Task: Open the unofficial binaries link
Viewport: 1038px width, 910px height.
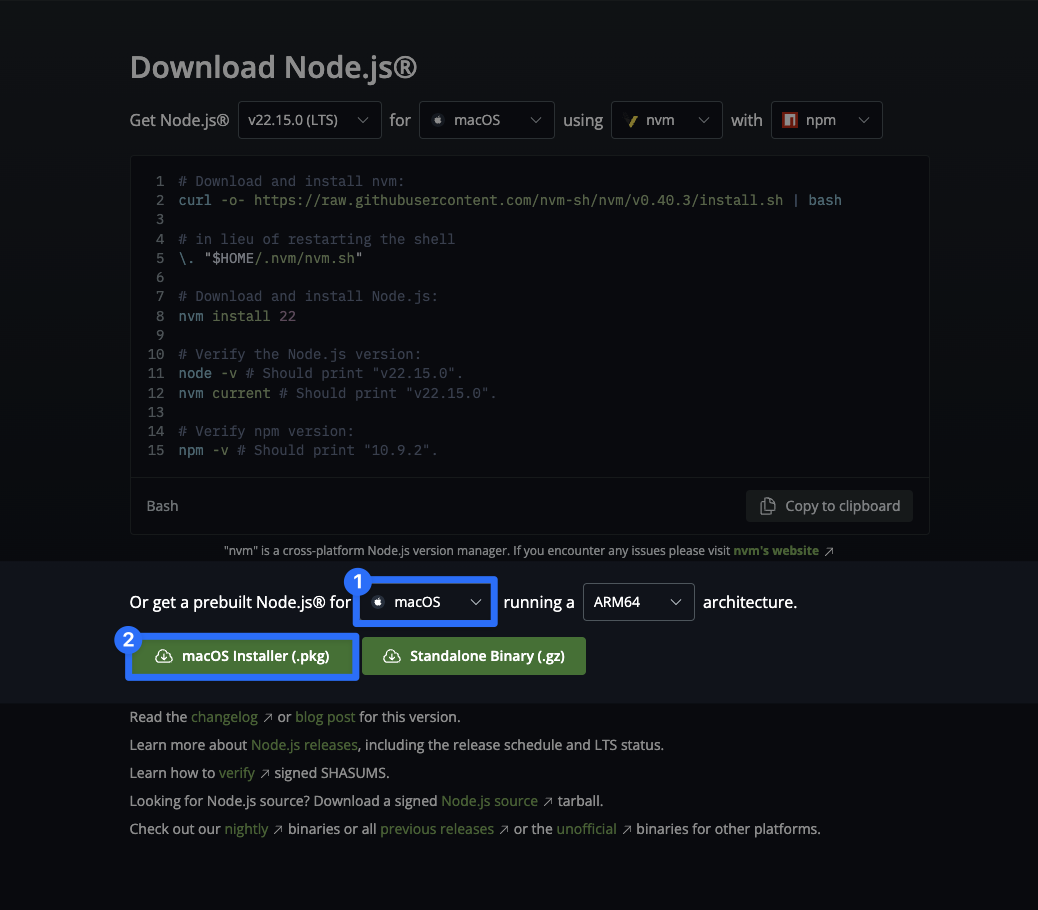Action: tap(587, 829)
